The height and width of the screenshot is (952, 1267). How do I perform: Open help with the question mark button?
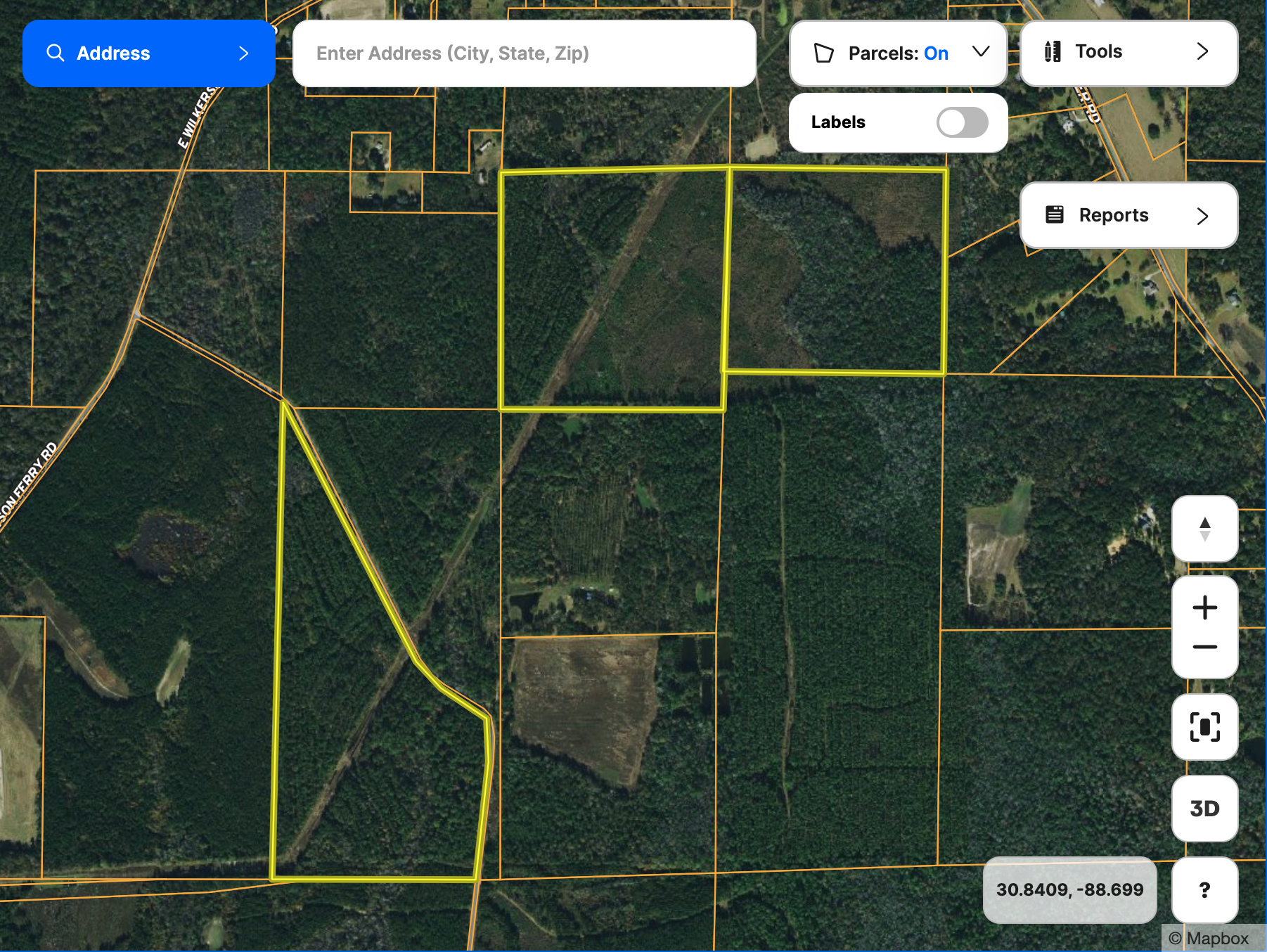click(1204, 890)
